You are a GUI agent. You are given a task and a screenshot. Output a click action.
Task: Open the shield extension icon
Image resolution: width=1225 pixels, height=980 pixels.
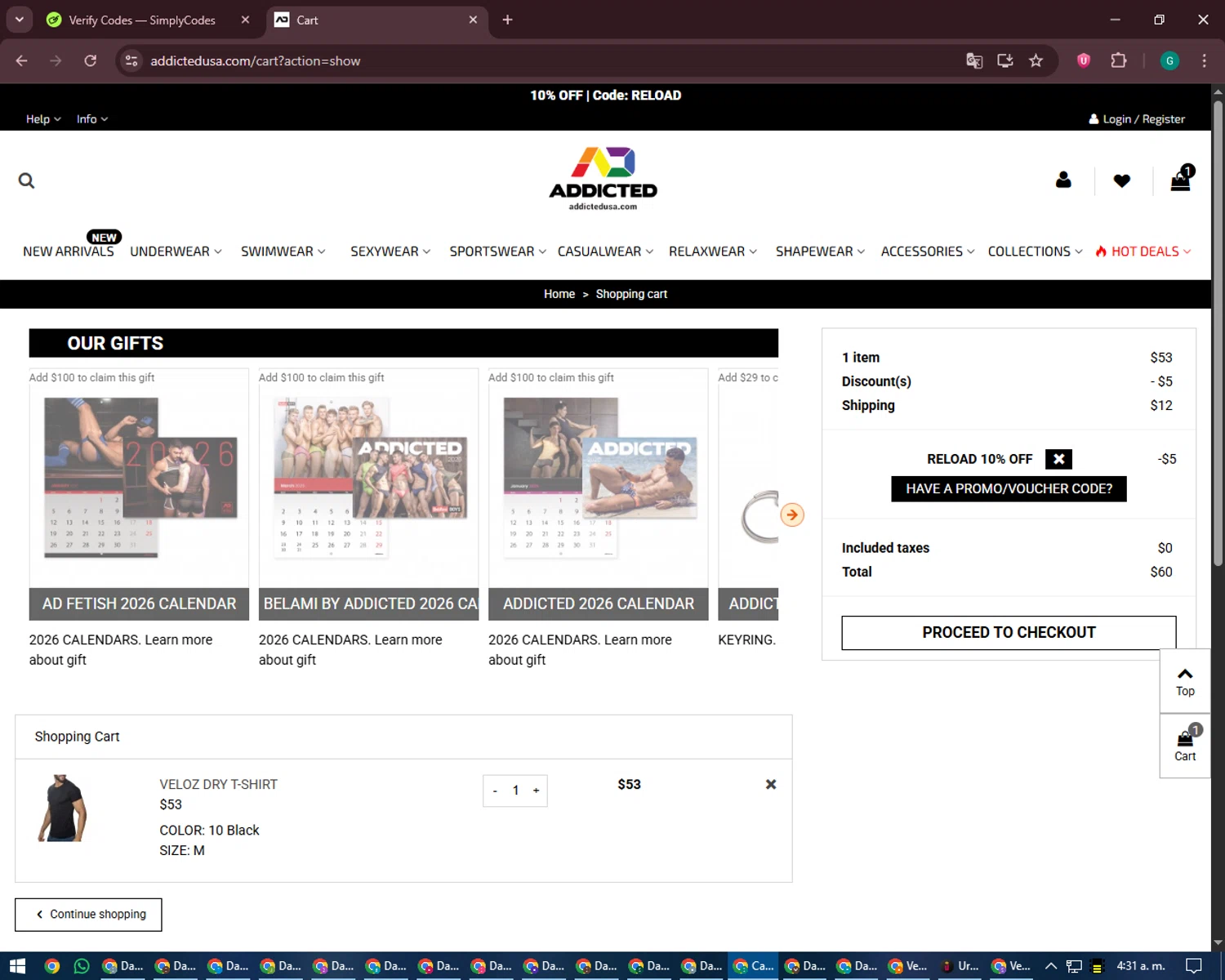click(1084, 60)
